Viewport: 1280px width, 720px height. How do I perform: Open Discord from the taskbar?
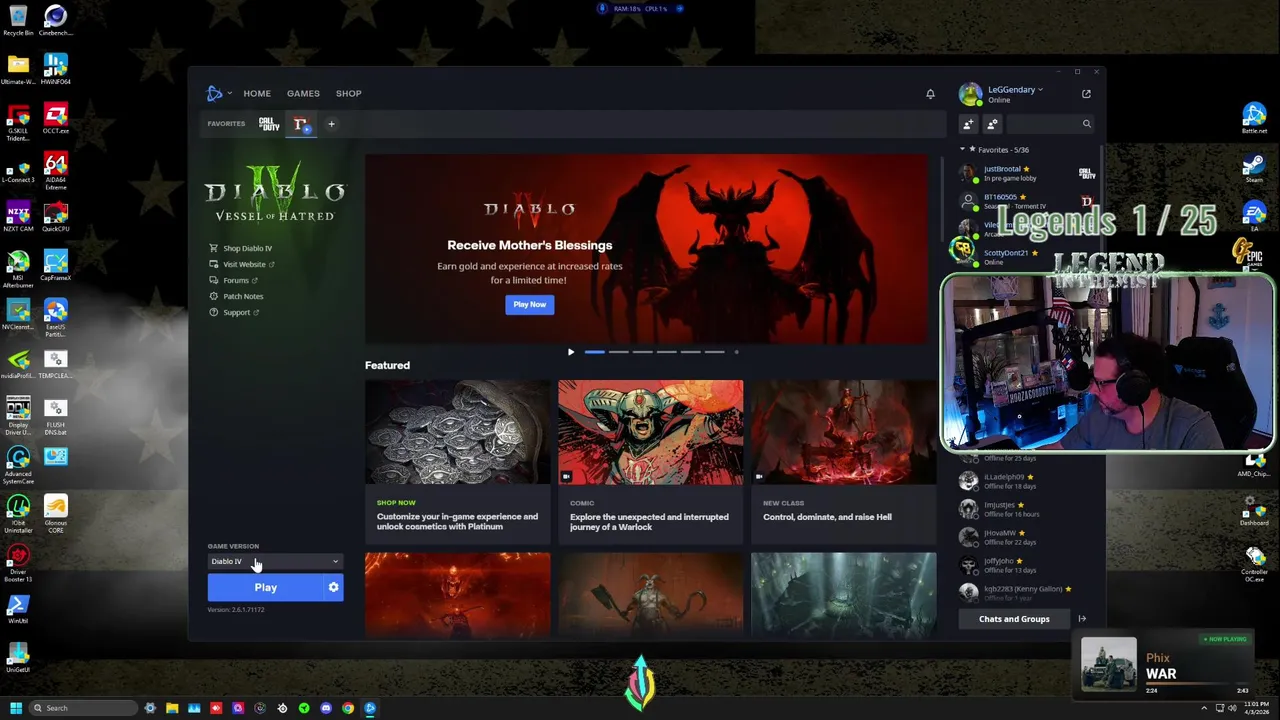pos(326,708)
